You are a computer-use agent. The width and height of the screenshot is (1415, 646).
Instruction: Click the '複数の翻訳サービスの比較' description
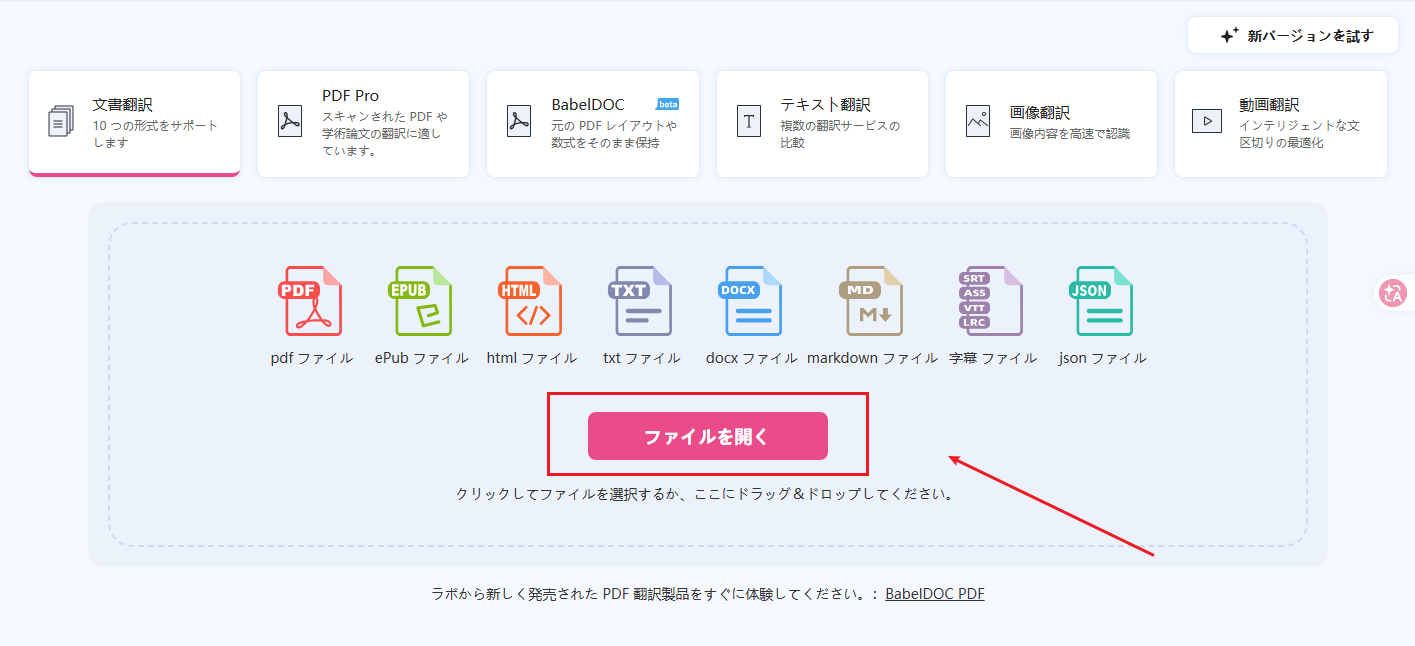tap(840, 134)
